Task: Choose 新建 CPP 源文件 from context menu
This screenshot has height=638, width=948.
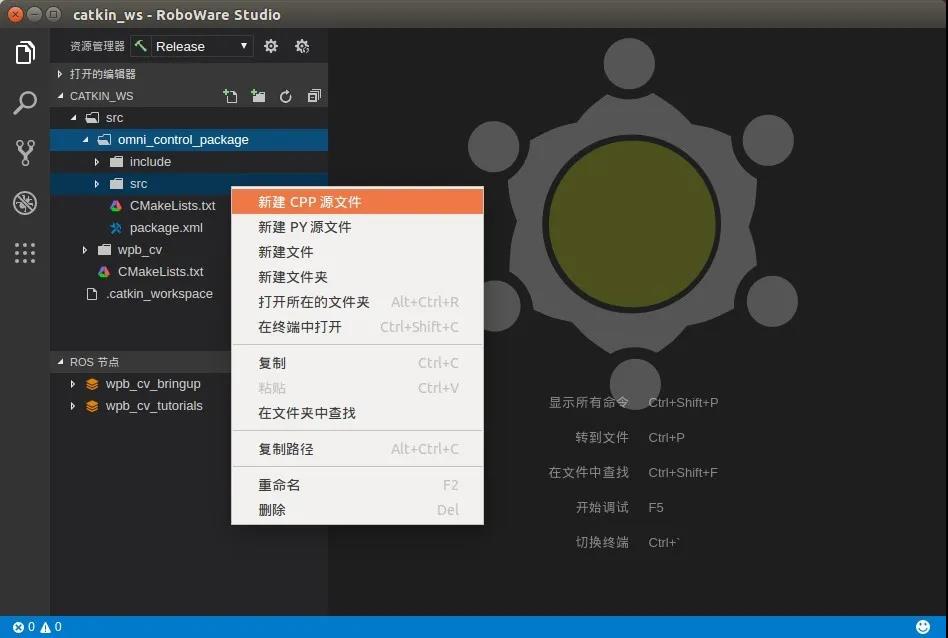Action: coord(357,201)
